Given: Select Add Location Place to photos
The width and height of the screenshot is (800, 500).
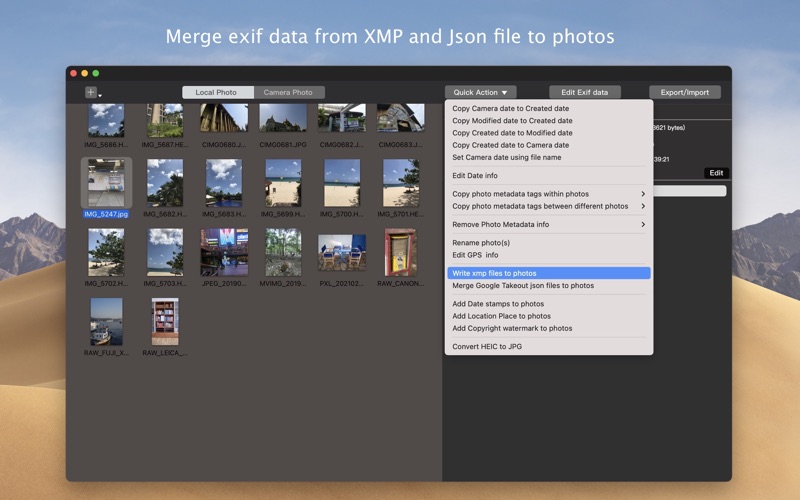Looking at the screenshot, I should (548, 316).
